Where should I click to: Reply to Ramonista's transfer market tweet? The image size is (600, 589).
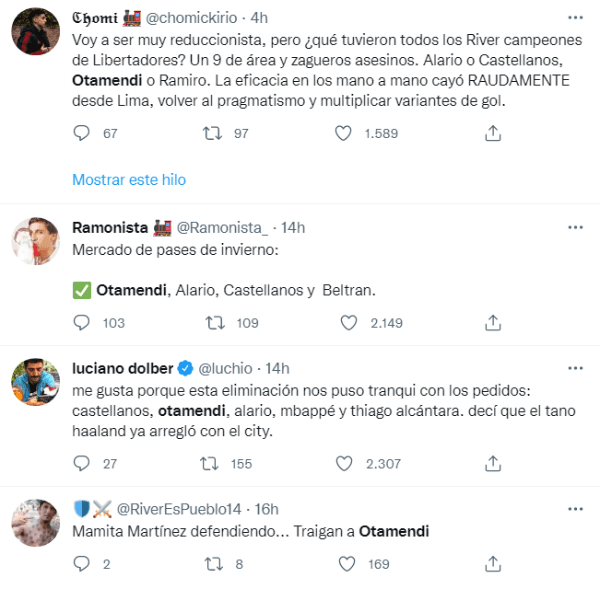(83, 323)
